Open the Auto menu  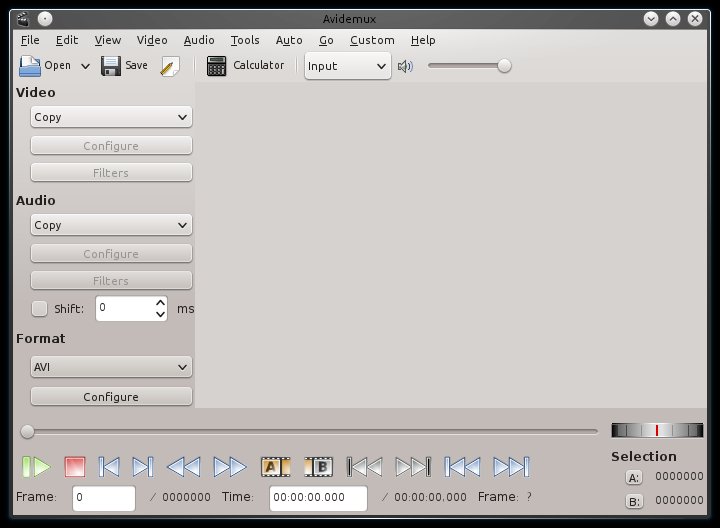[x=289, y=40]
